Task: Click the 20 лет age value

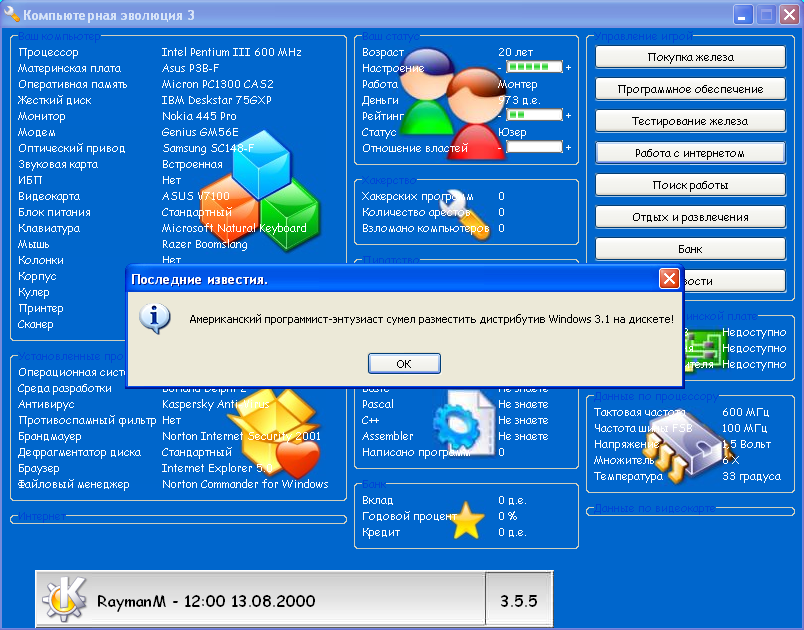Action: [515, 52]
